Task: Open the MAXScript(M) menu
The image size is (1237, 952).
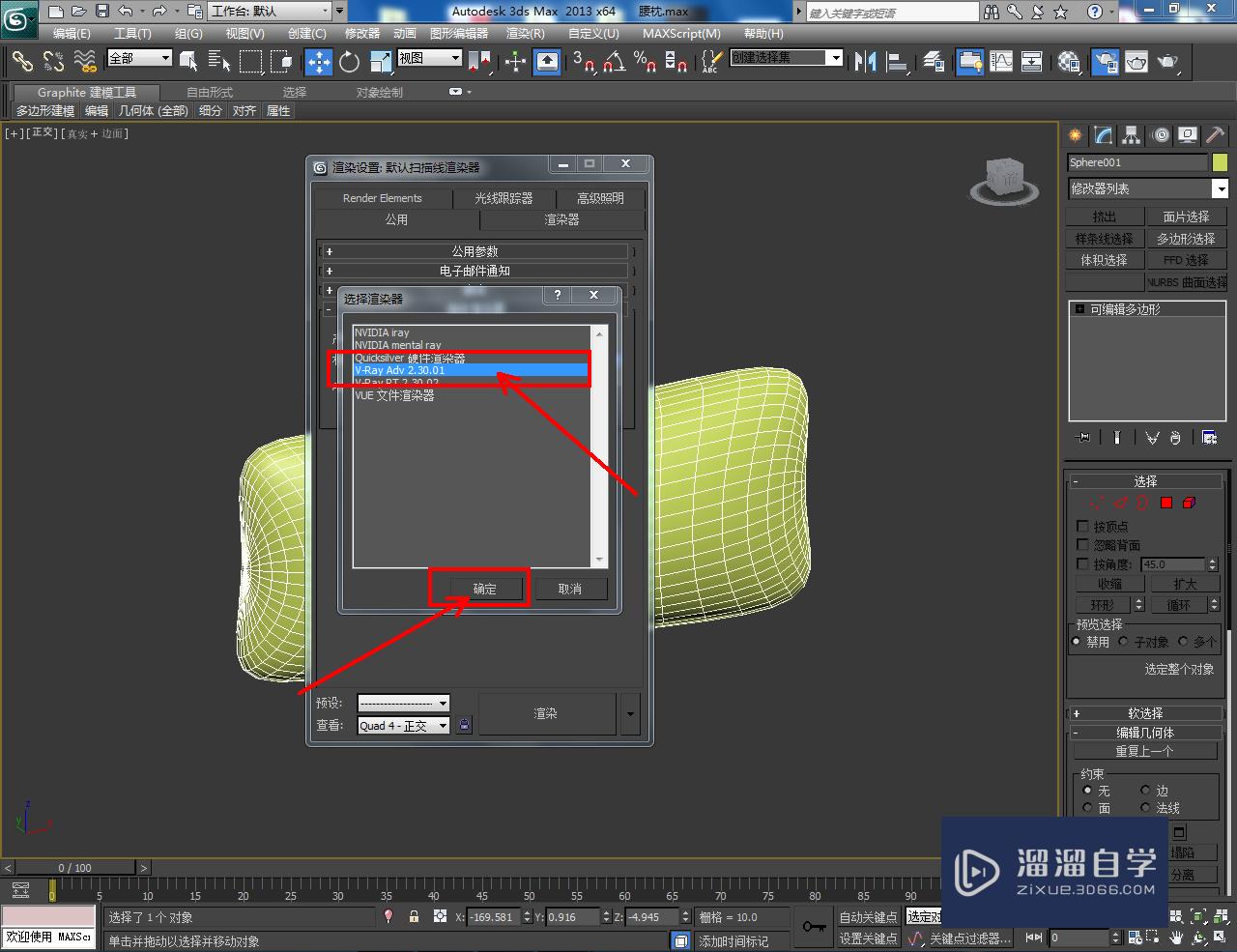Action: click(681, 33)
